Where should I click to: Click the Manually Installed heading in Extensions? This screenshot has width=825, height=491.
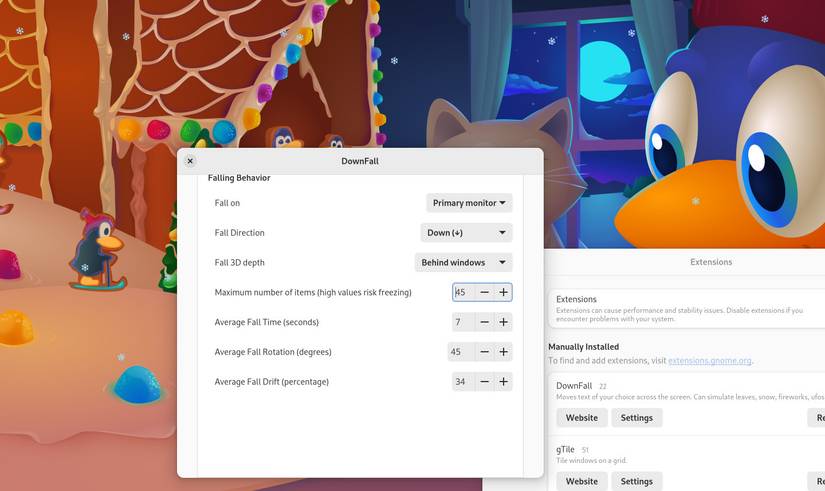pyautogui.click(x=583, y=347)
